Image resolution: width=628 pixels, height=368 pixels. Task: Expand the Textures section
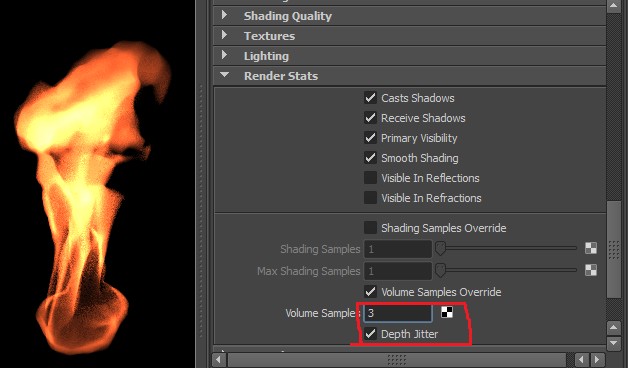point(224,35)
